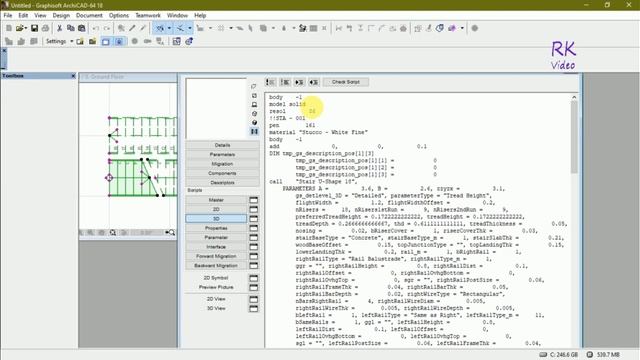Image resolution: width=640 pixels, height=360 pixels.
Task: Open the Teamwork menu
Action: (x=148, y=16)
